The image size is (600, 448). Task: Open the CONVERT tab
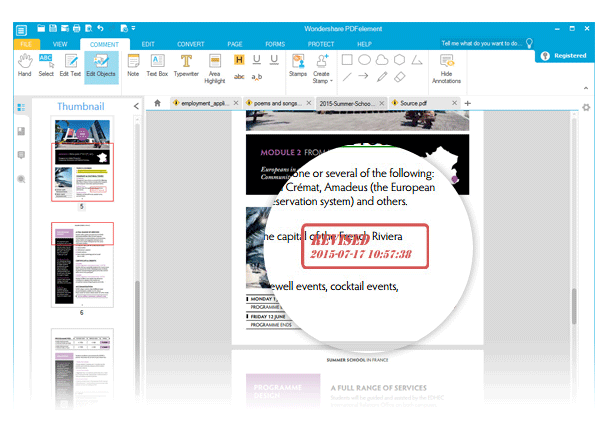coord(191,44)
